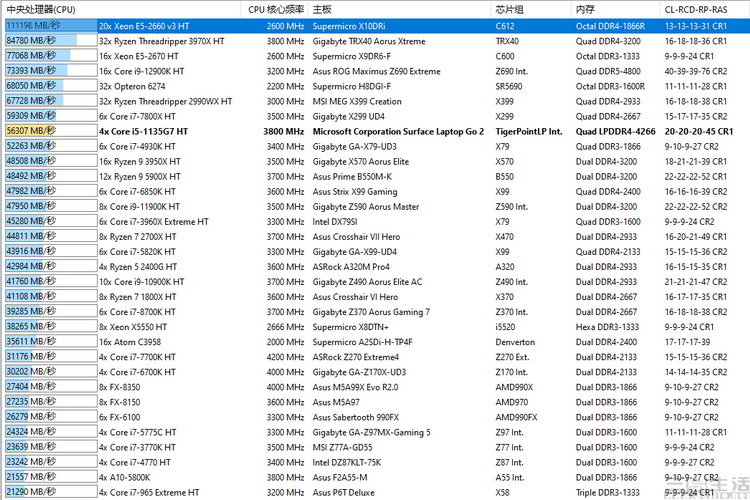This screenshot has width=750, height=500.
Task: Select the 16x Atom C3958 row
Action: [377, 342]
